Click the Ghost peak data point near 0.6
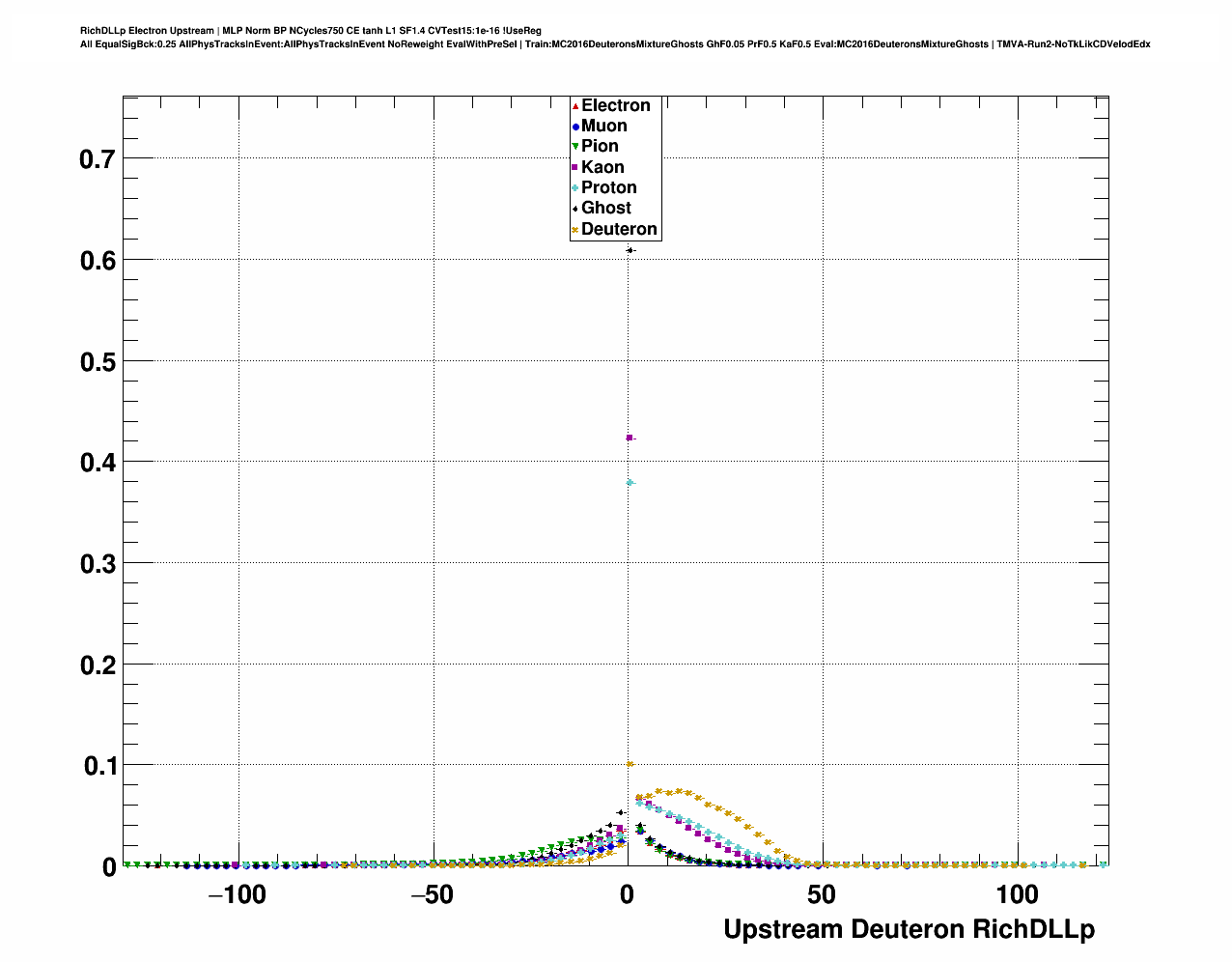The height and width of the screenshot is (962, 1232). (630, 251)
